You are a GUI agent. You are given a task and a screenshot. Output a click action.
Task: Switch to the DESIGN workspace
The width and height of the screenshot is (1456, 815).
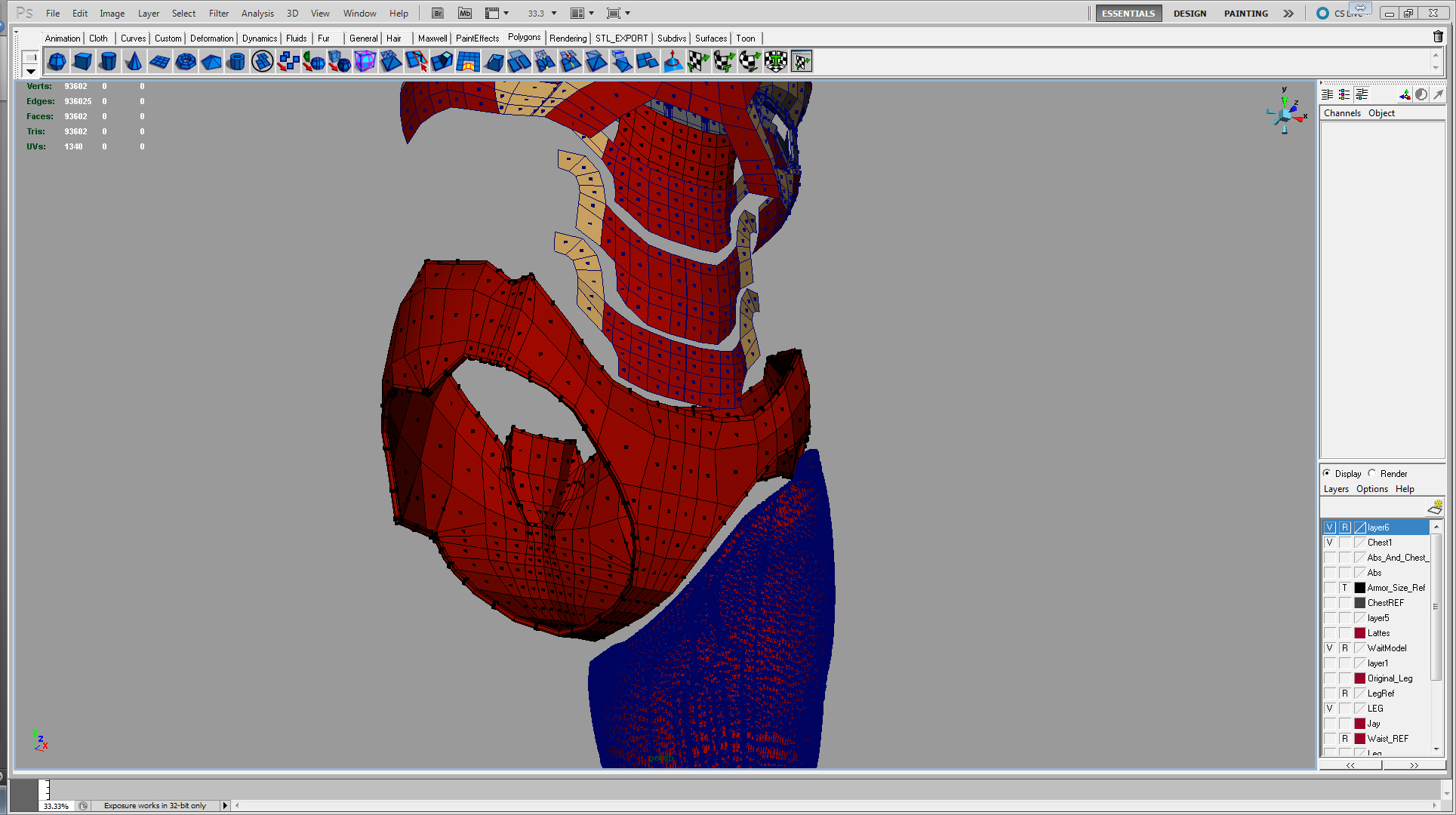tap(1190, 14)
